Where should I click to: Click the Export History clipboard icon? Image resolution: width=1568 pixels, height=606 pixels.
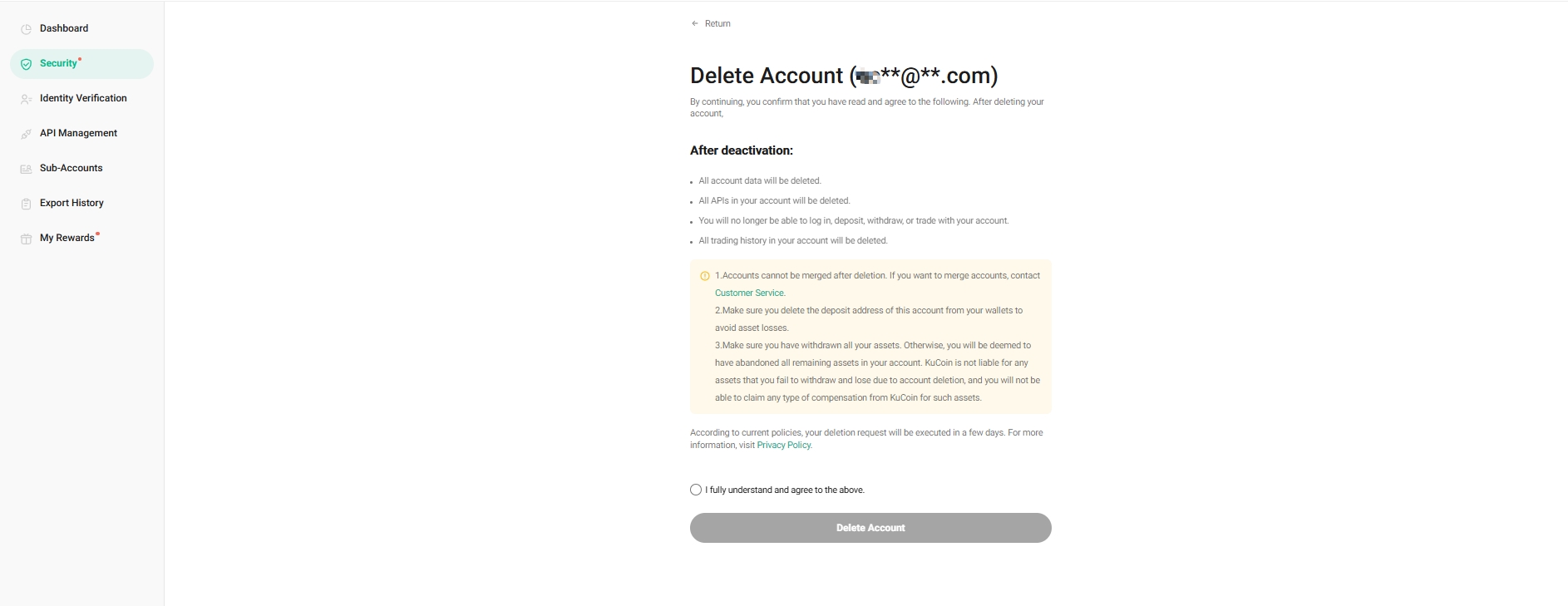pyautogui.click(x=26, y=204)
